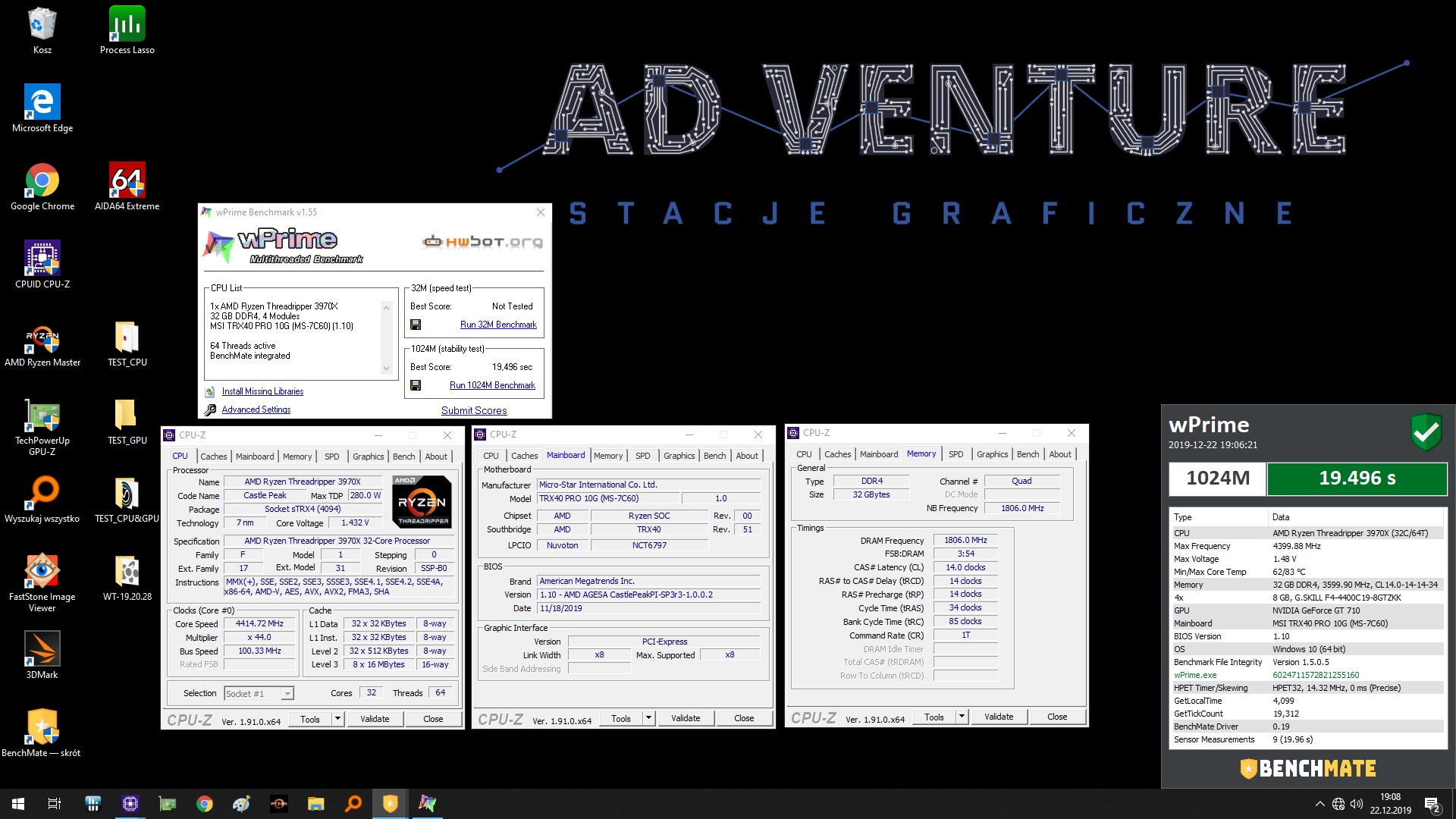Show hidden tray icons chevron

[1319, 804]
